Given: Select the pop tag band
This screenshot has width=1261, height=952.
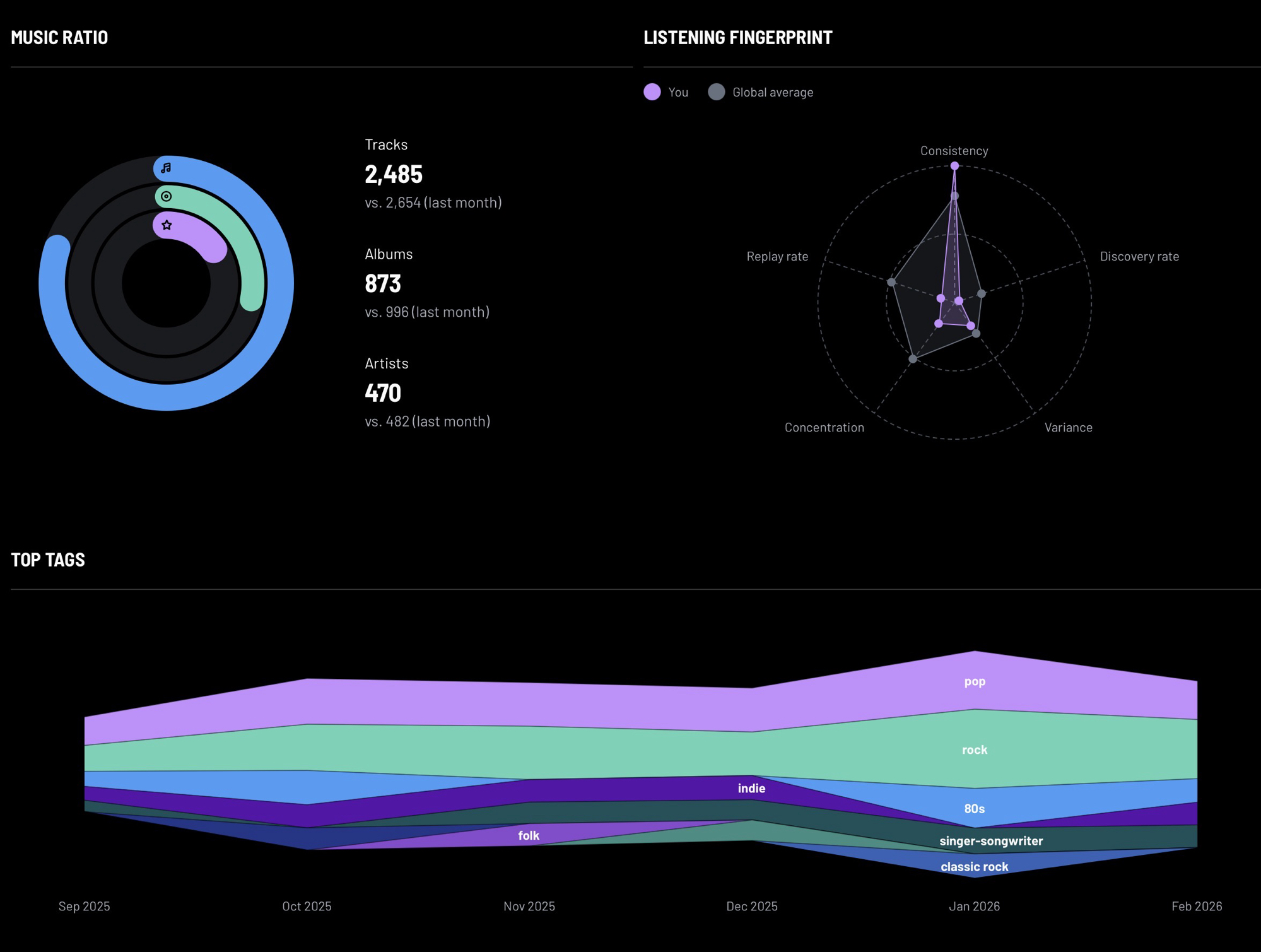Looking at the screenshot, I should [x=975, y=681].
